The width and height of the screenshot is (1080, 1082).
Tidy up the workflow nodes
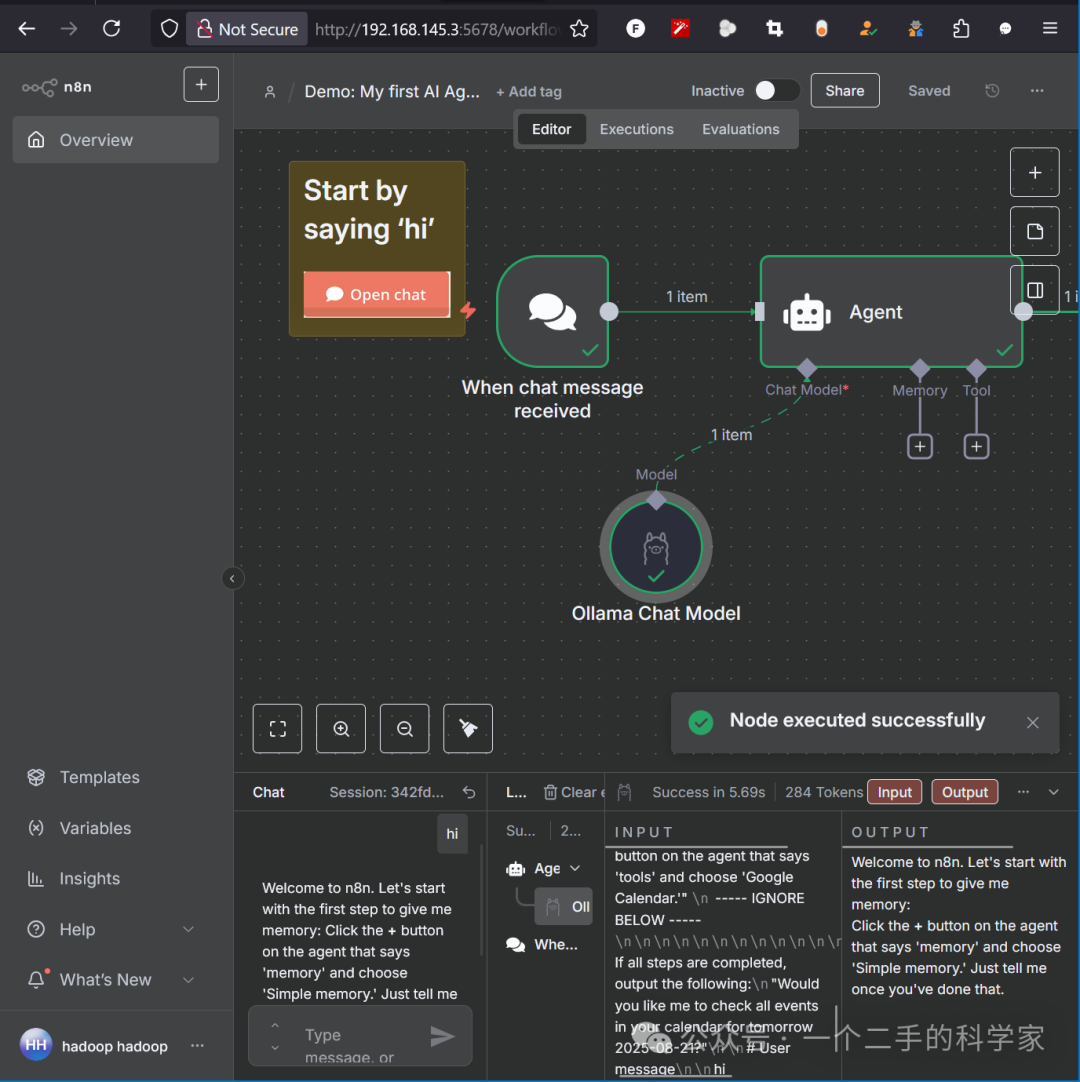[x=468, y=729]
